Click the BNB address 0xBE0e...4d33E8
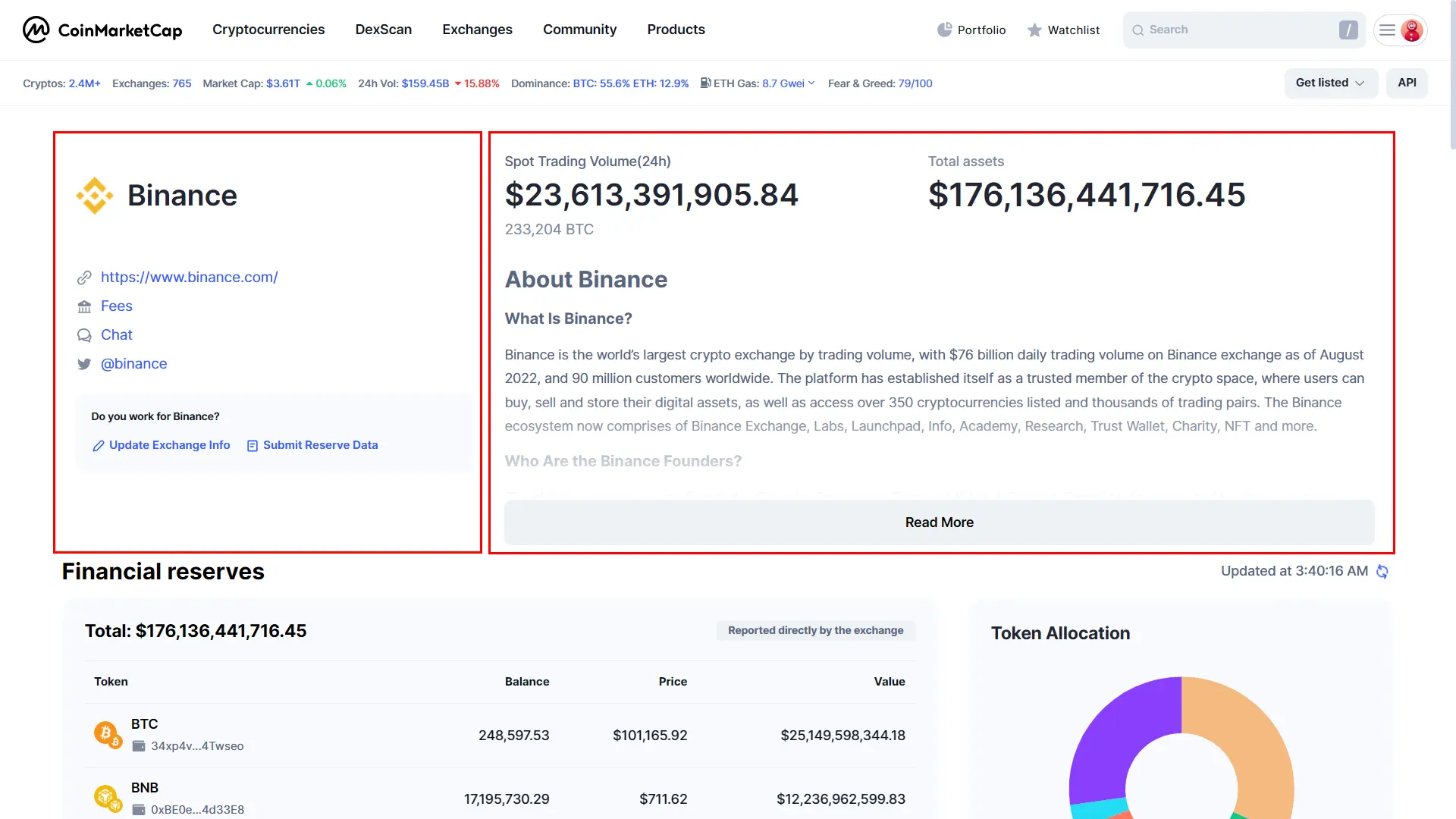Image resolution: width=1456 pixels, height=819 pixels. 197,810
